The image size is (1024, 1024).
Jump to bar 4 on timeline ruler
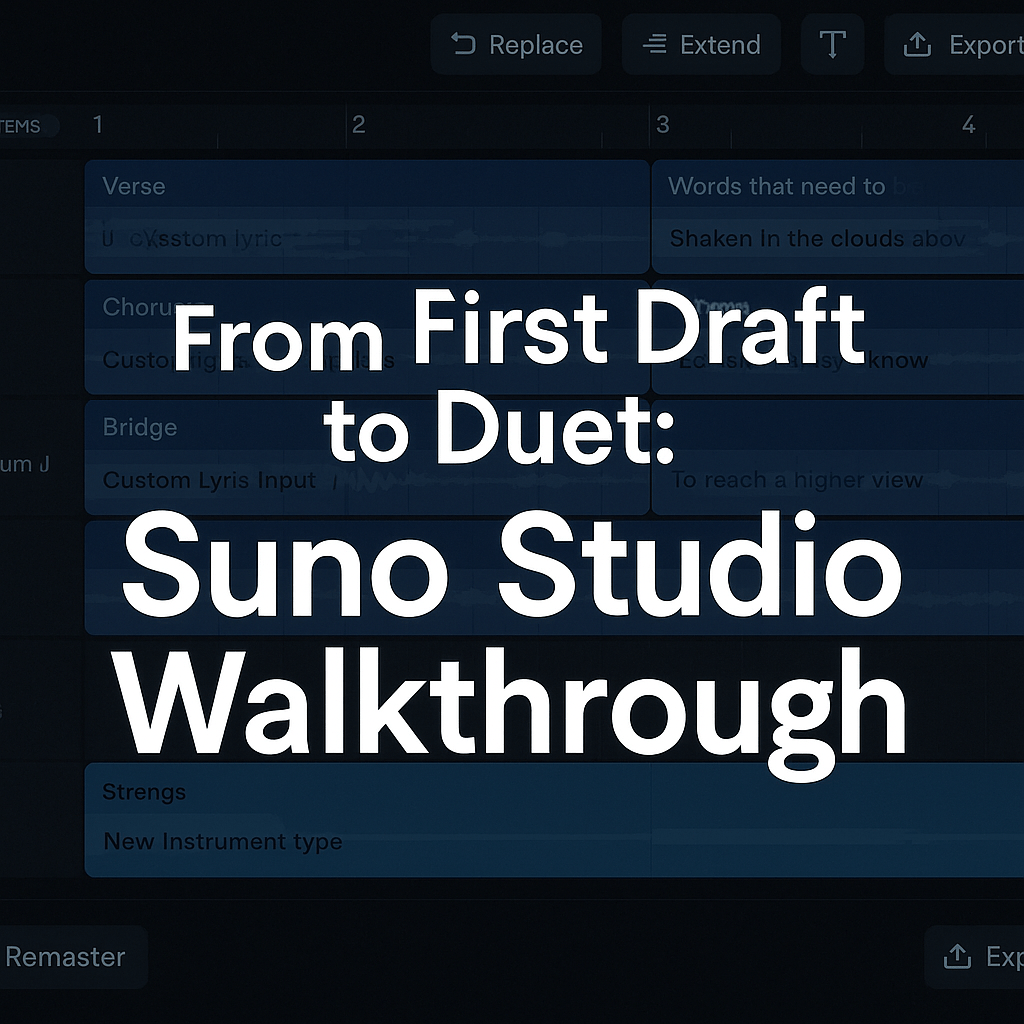[968, 125]
